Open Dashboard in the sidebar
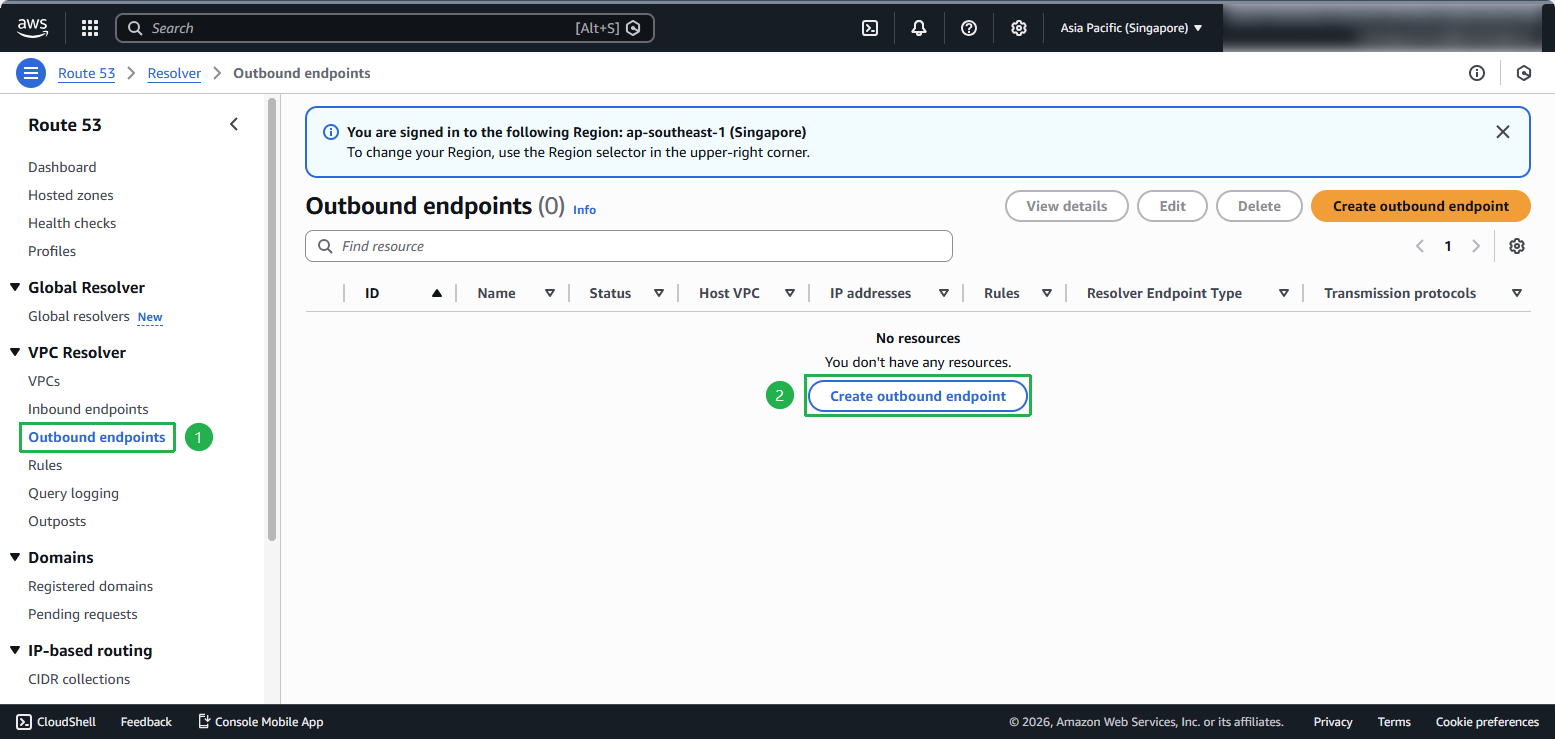Screen dimensions: 1555x739 (62, 167)
